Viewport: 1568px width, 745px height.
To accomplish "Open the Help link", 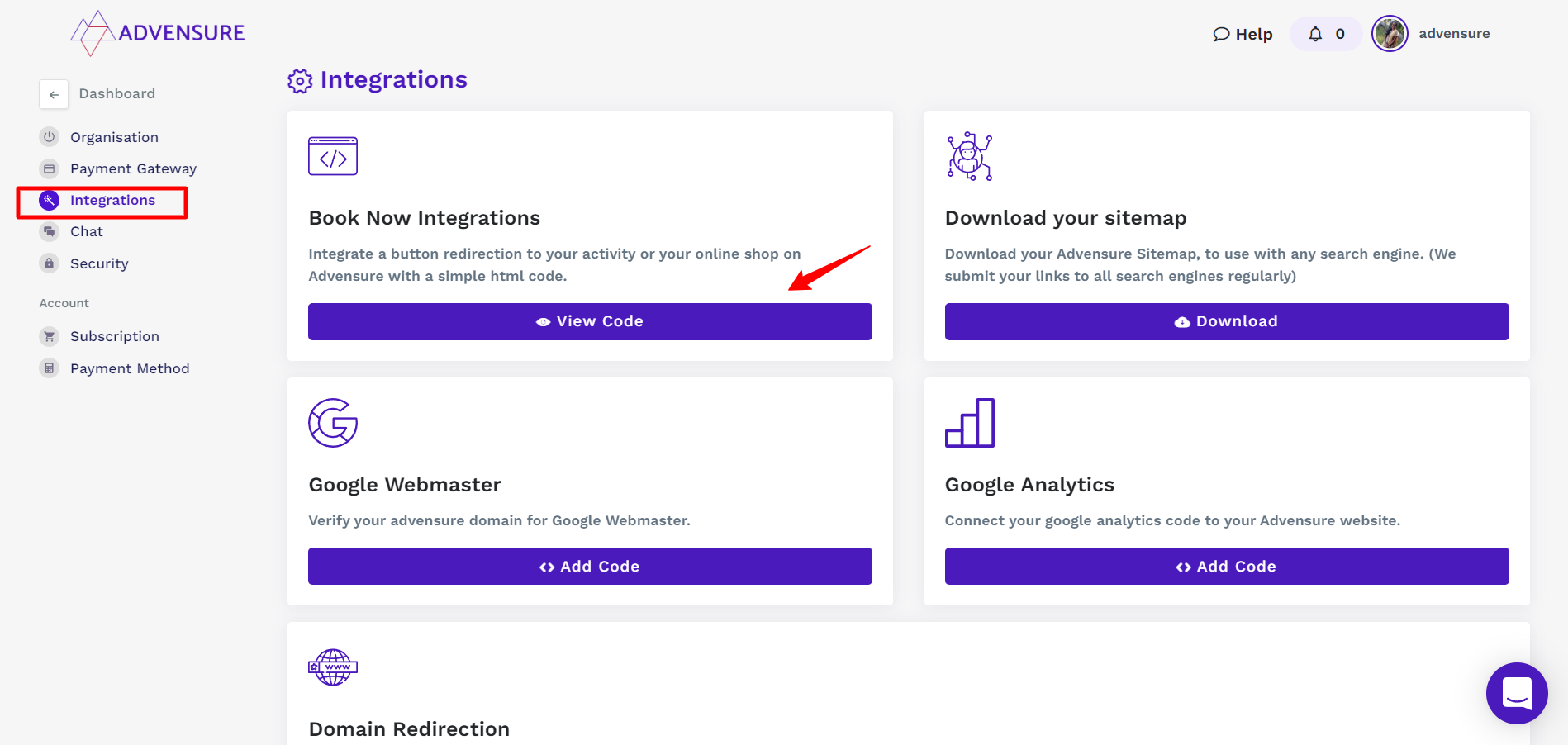I will point(1243,34).
